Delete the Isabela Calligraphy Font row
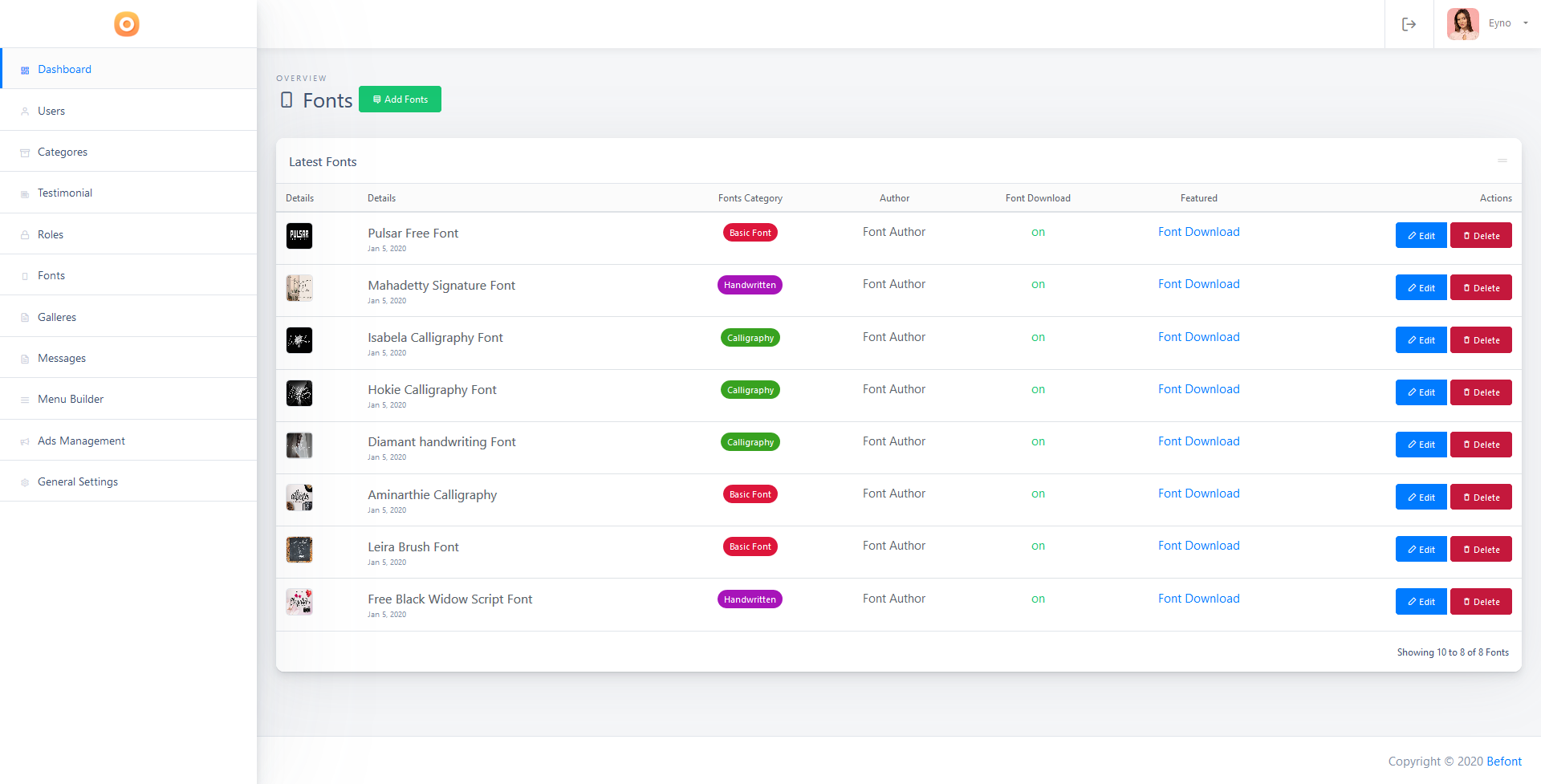Screen dimensions: 1541x784 pos(1481,340)
